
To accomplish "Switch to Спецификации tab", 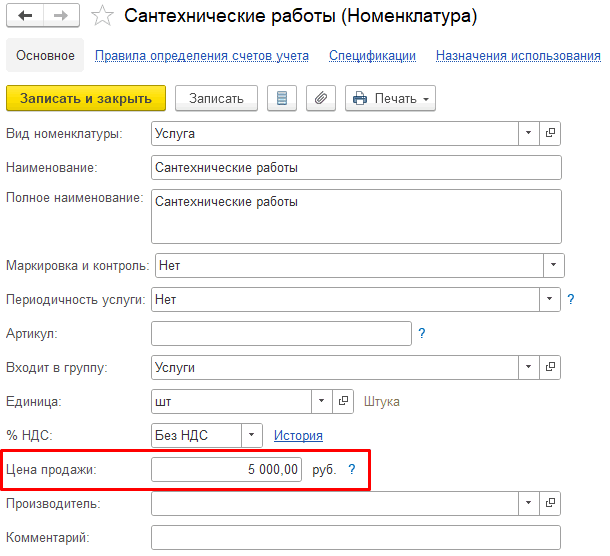I will (372, 56).
